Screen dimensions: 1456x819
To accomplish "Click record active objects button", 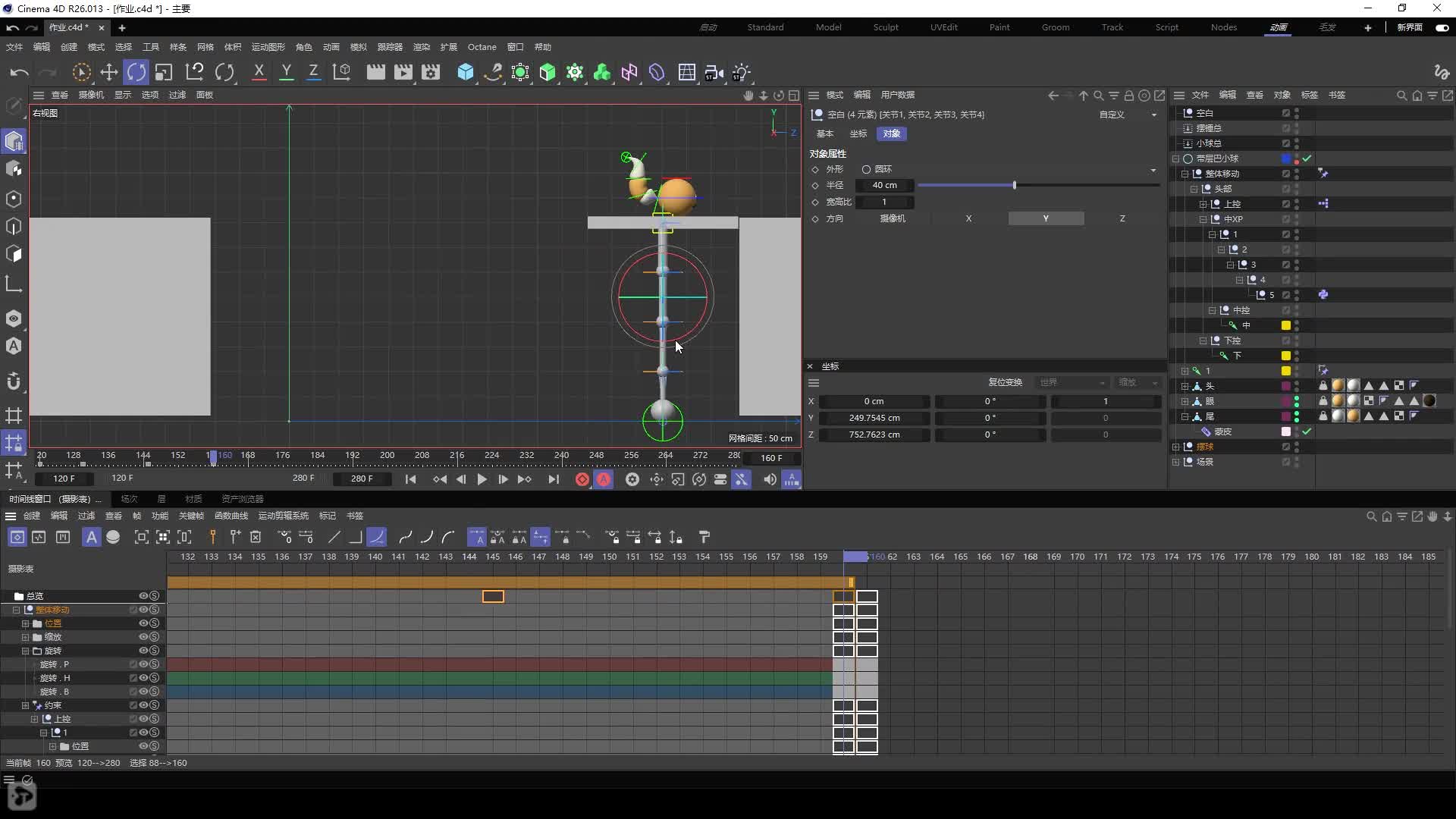I will pyautogui.click(x=582, y=479).
